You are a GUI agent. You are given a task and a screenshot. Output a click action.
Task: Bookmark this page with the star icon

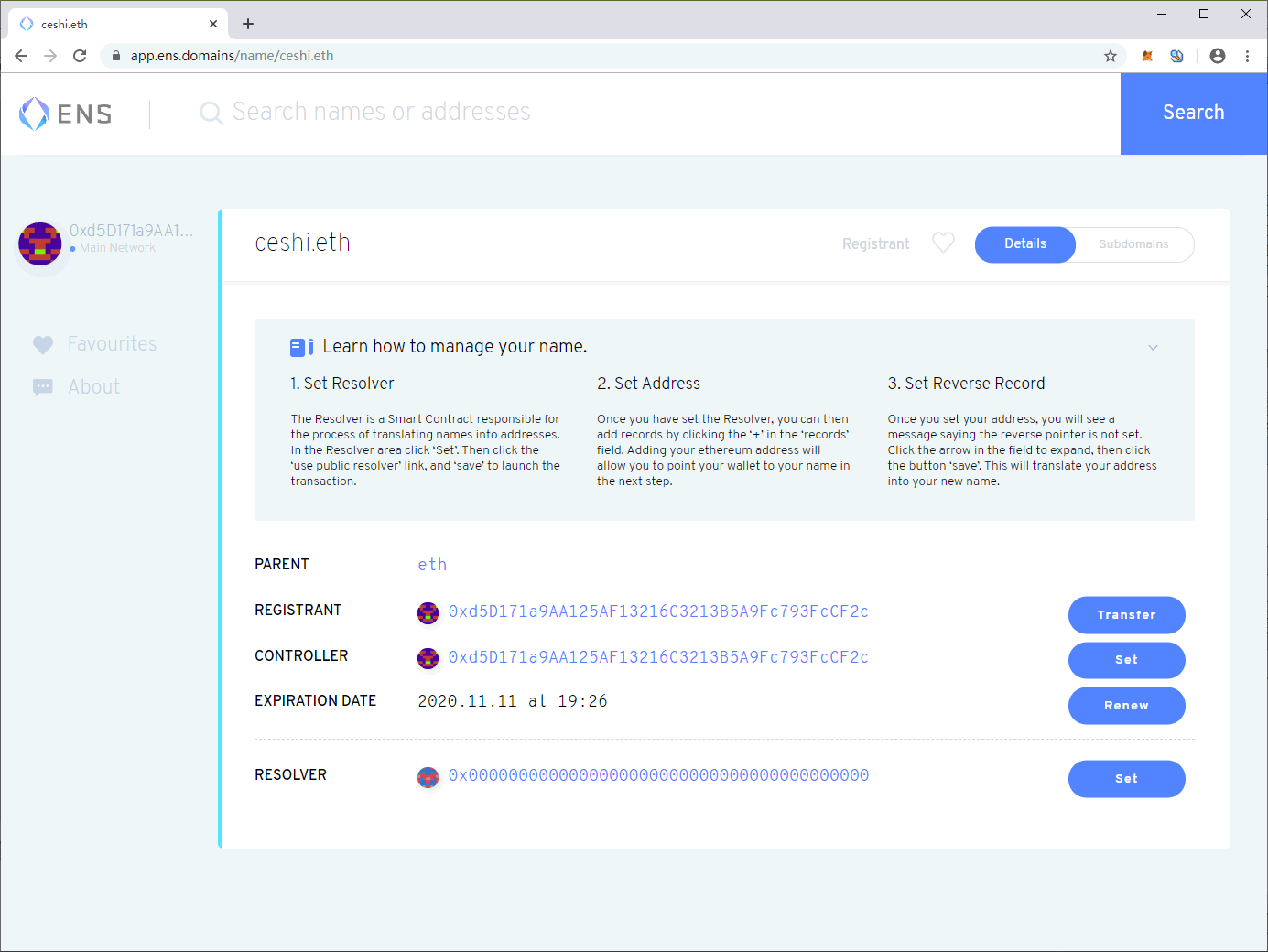click(x=1111, y=56)
